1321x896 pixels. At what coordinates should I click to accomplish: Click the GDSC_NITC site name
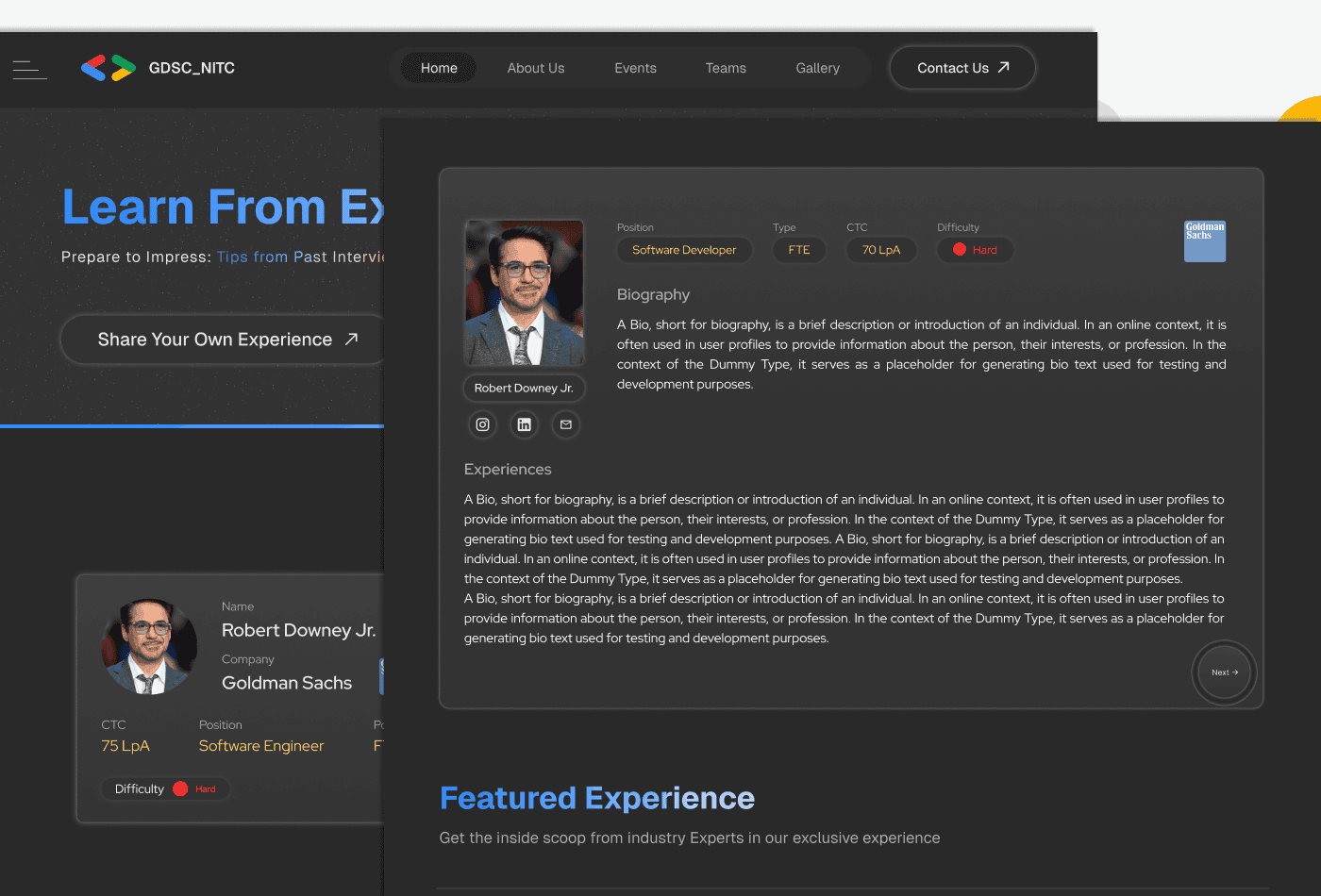pyautogui.click(x=192, y=68)
